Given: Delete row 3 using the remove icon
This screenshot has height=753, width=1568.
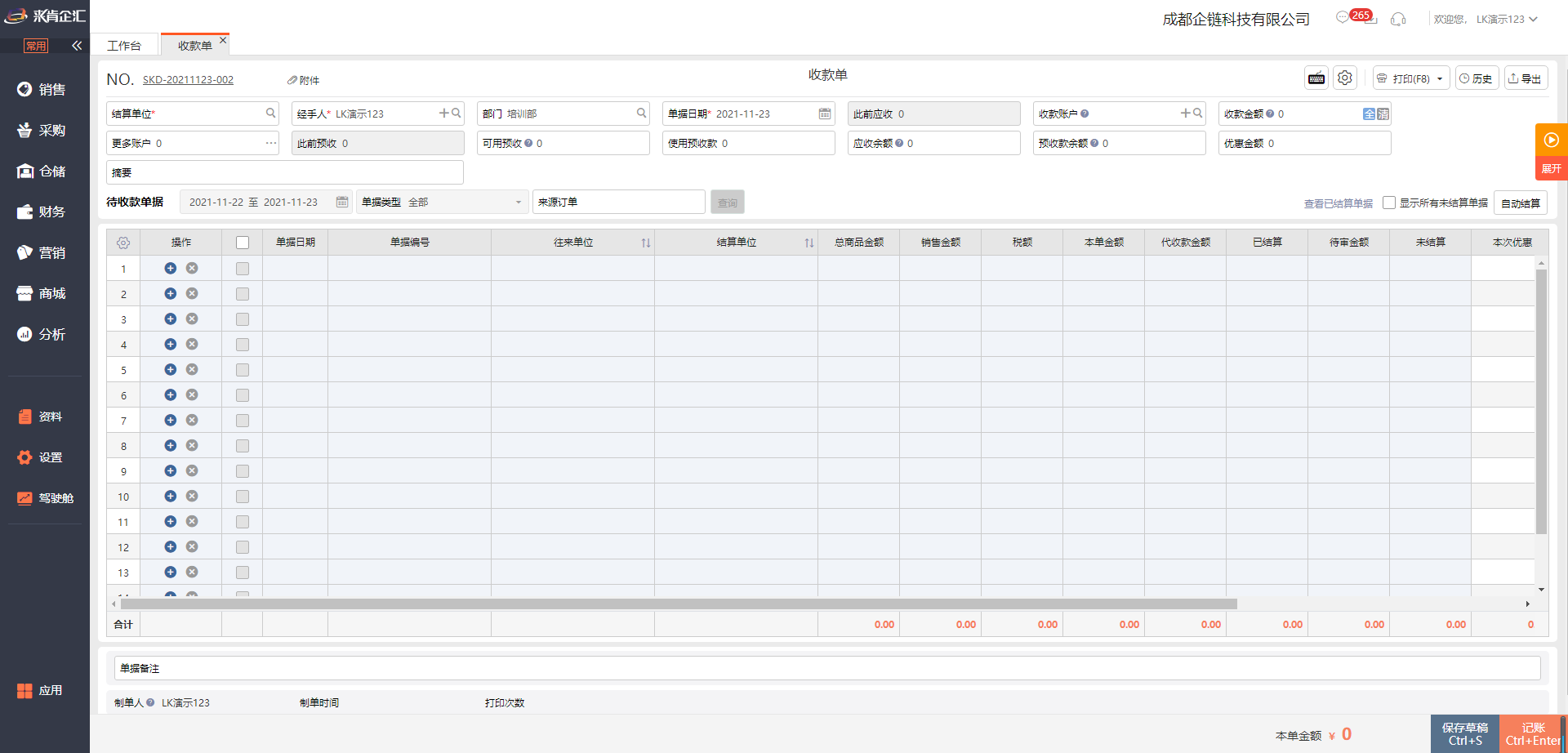Looking at the screenshot, I should (192, 319).
